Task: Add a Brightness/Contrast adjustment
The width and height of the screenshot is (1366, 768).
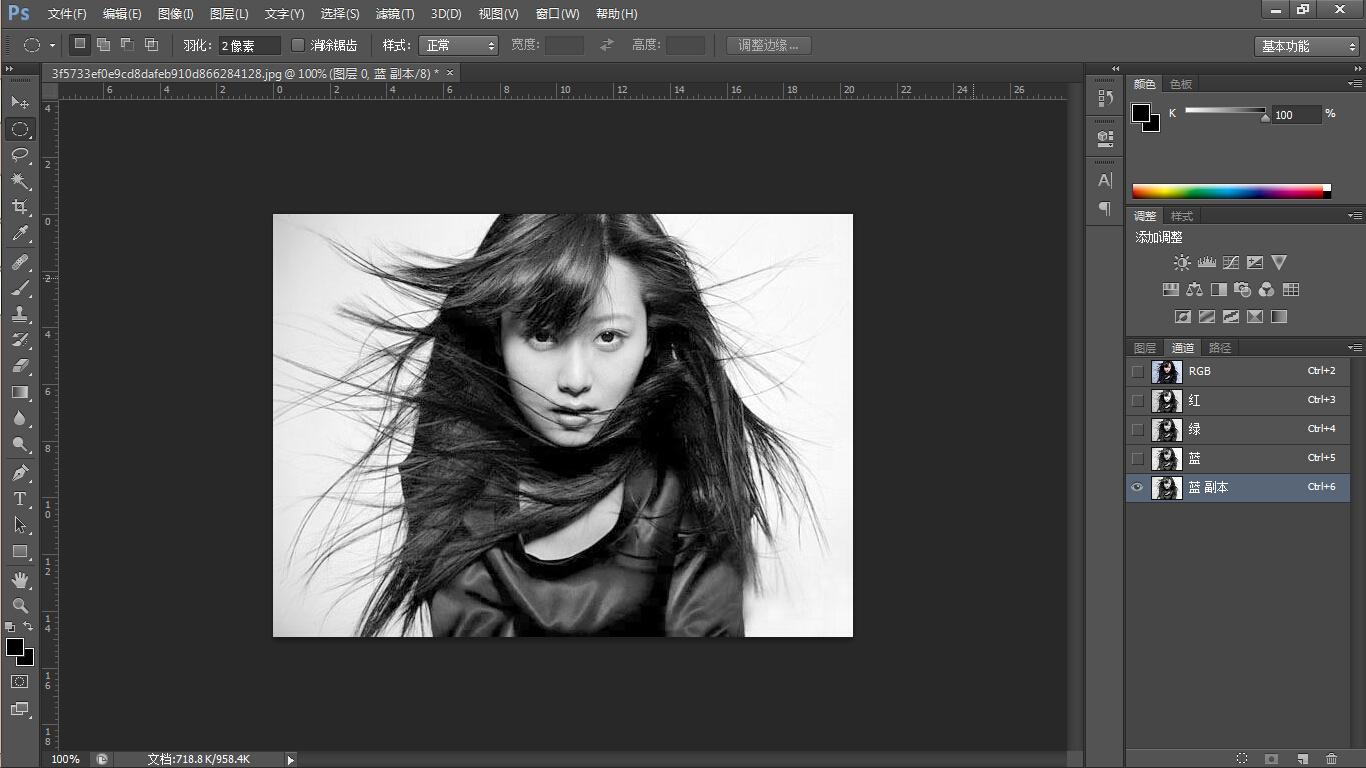Action: 1182,263
